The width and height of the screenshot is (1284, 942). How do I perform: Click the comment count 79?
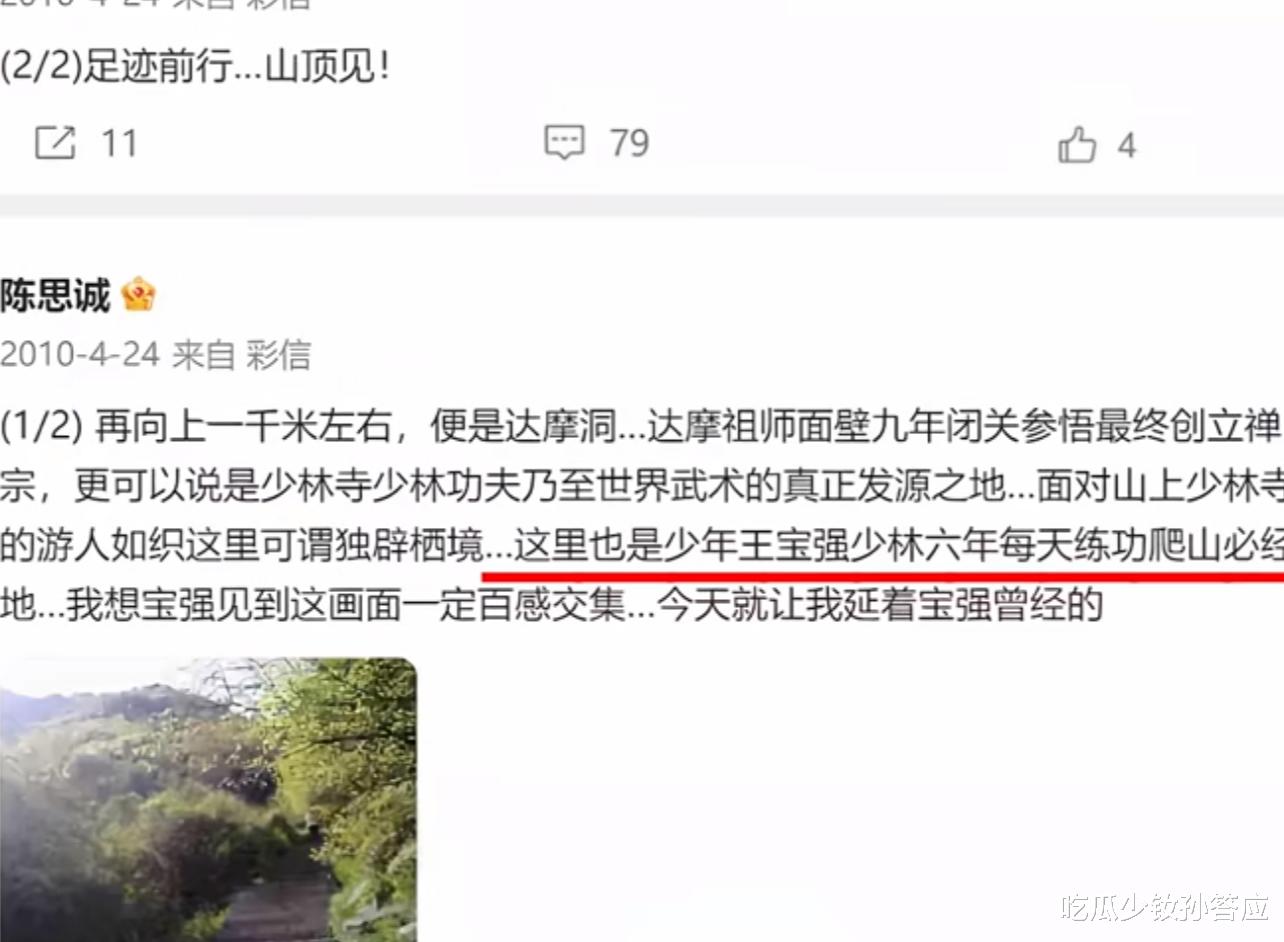click(630, 144)
